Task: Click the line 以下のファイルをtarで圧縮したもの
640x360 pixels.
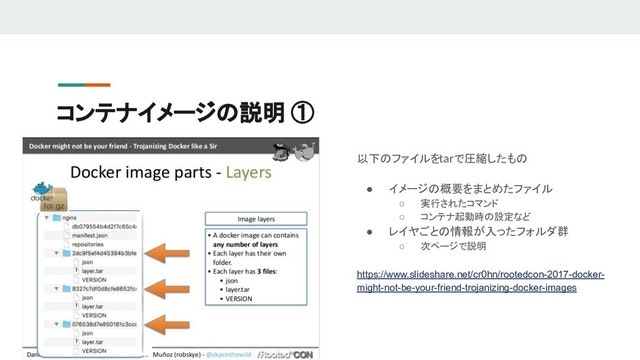Action: [442, 158]
